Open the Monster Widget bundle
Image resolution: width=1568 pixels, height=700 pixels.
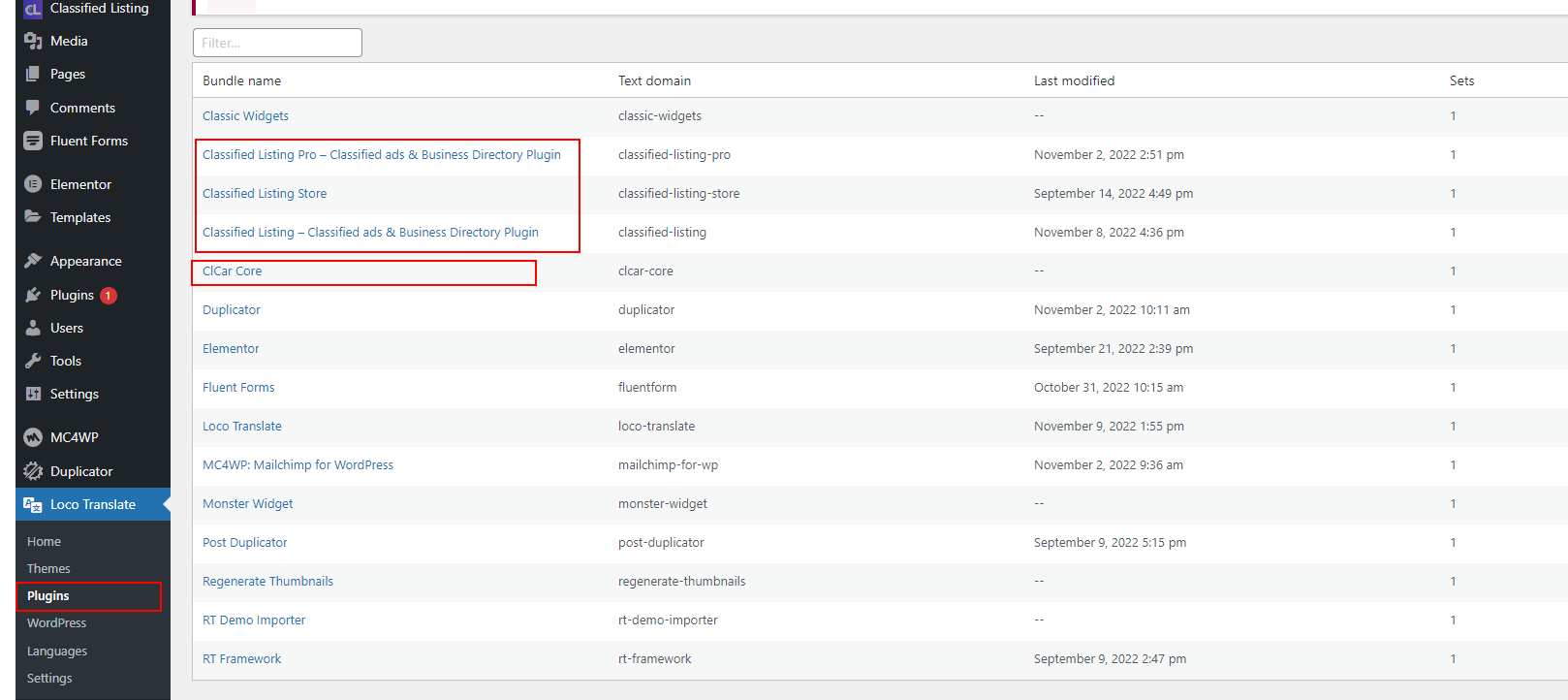(247, 504)
